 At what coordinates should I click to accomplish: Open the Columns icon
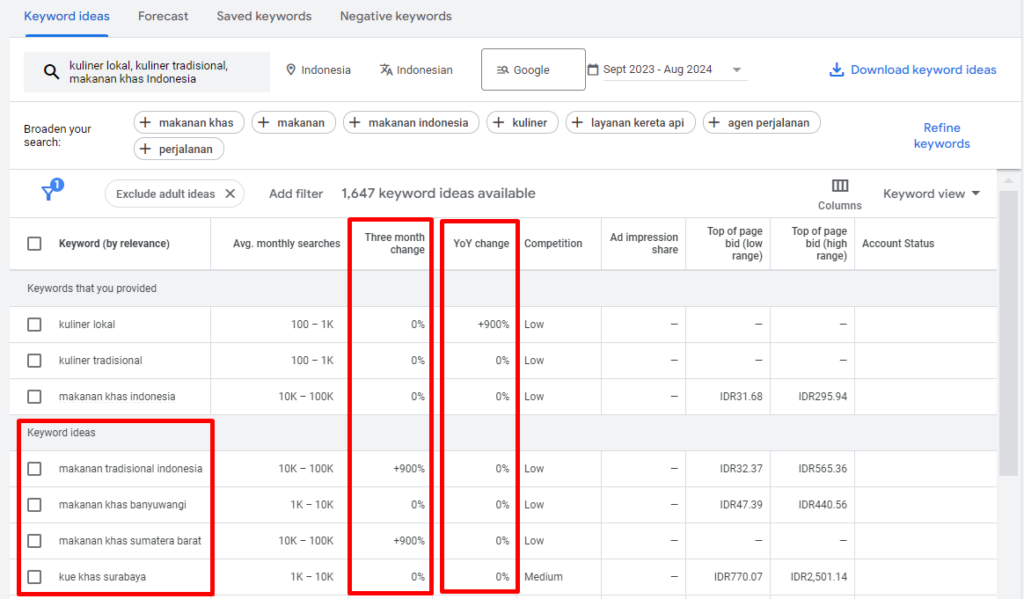coord(840,186)
